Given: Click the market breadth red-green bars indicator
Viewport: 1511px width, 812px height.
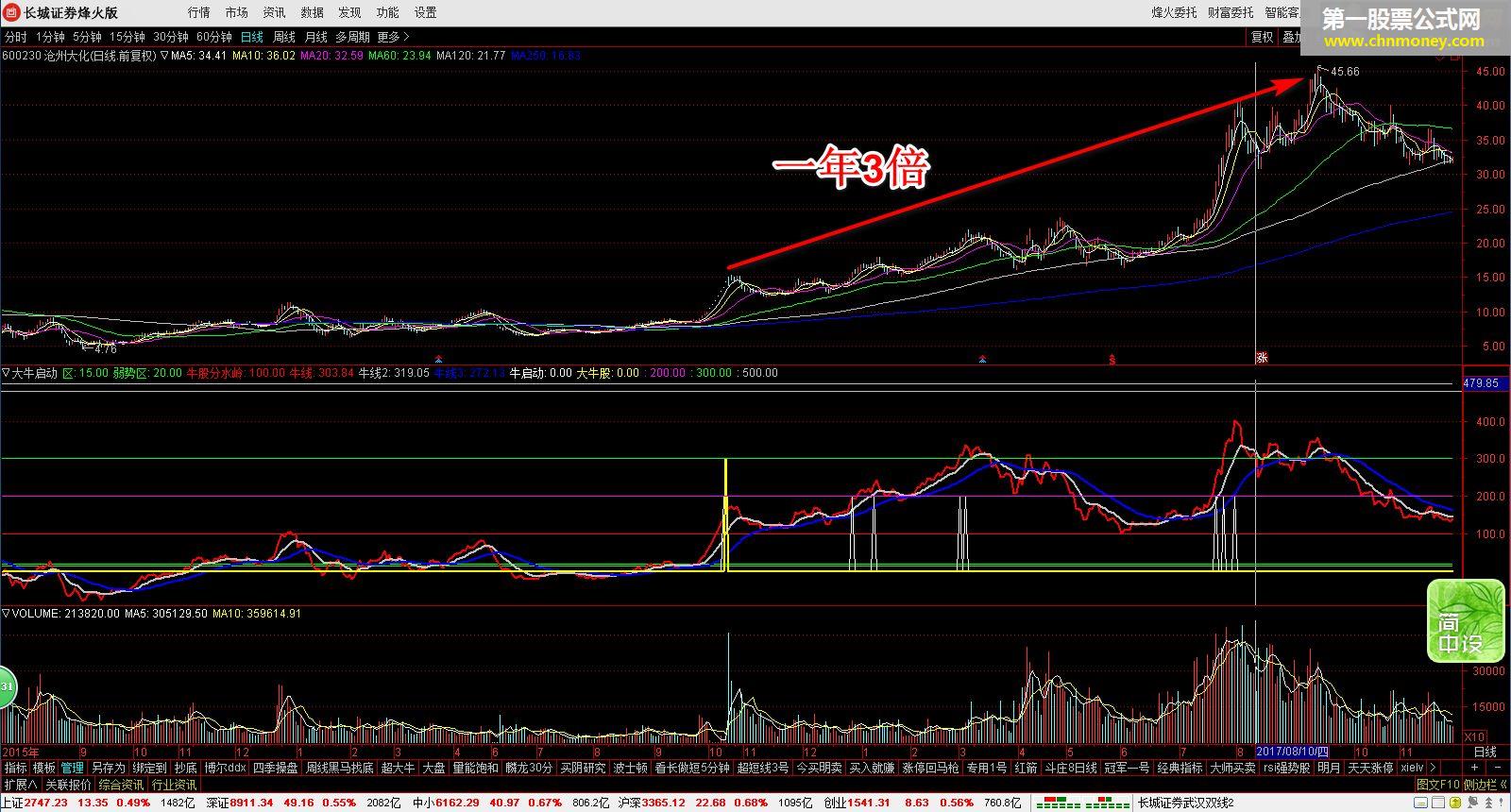Looking at the screenshot, I should (1083, 803).
